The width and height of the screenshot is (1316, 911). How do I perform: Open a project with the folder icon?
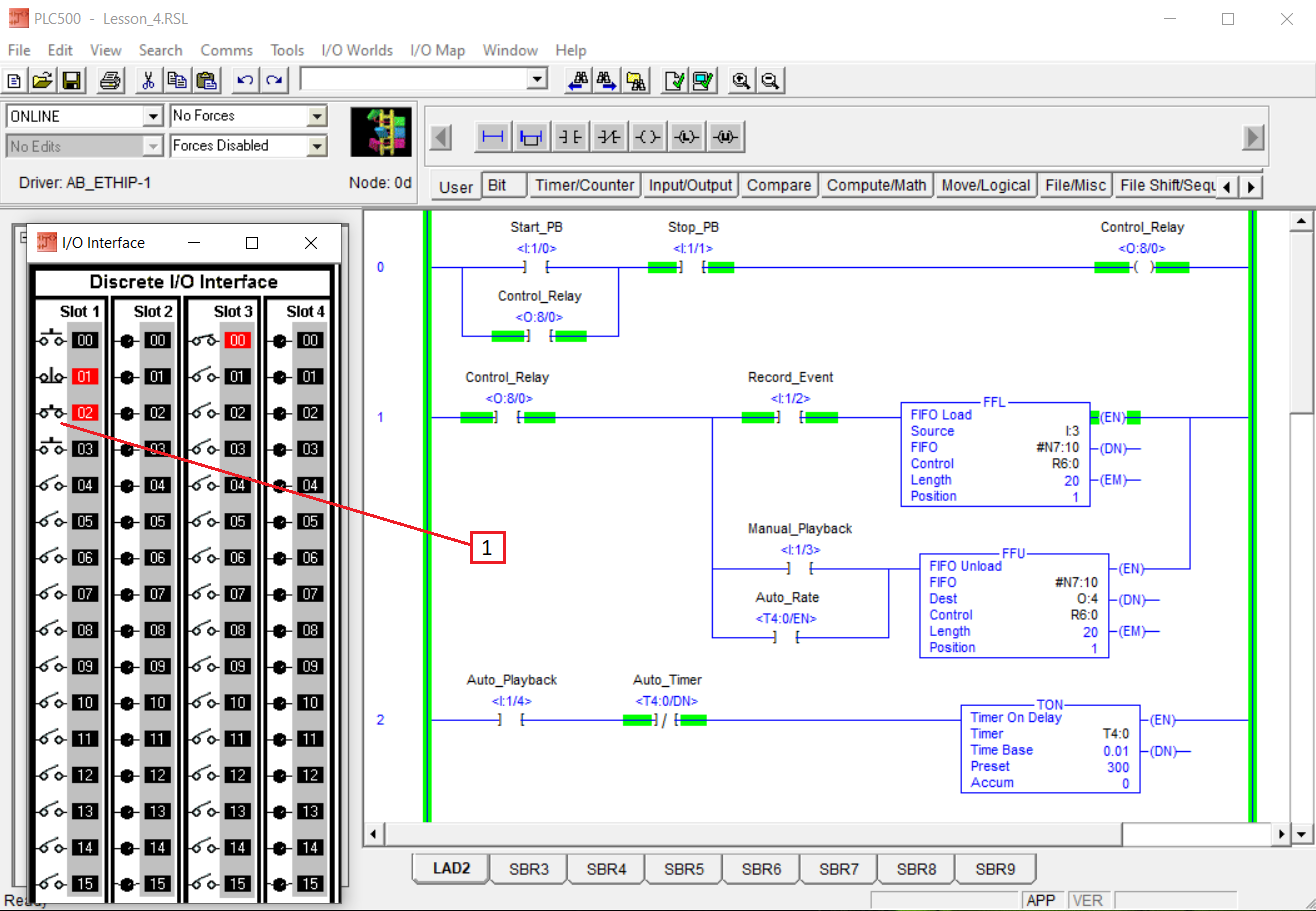tap(42, 81)
